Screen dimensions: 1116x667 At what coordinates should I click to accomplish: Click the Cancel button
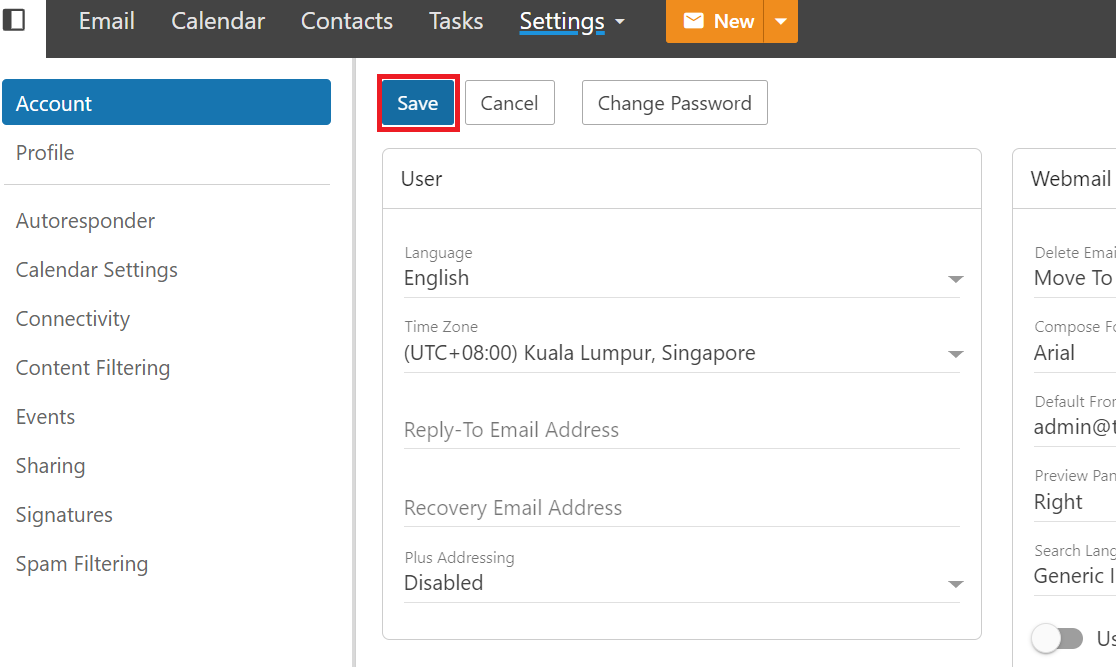pos(509,103)
